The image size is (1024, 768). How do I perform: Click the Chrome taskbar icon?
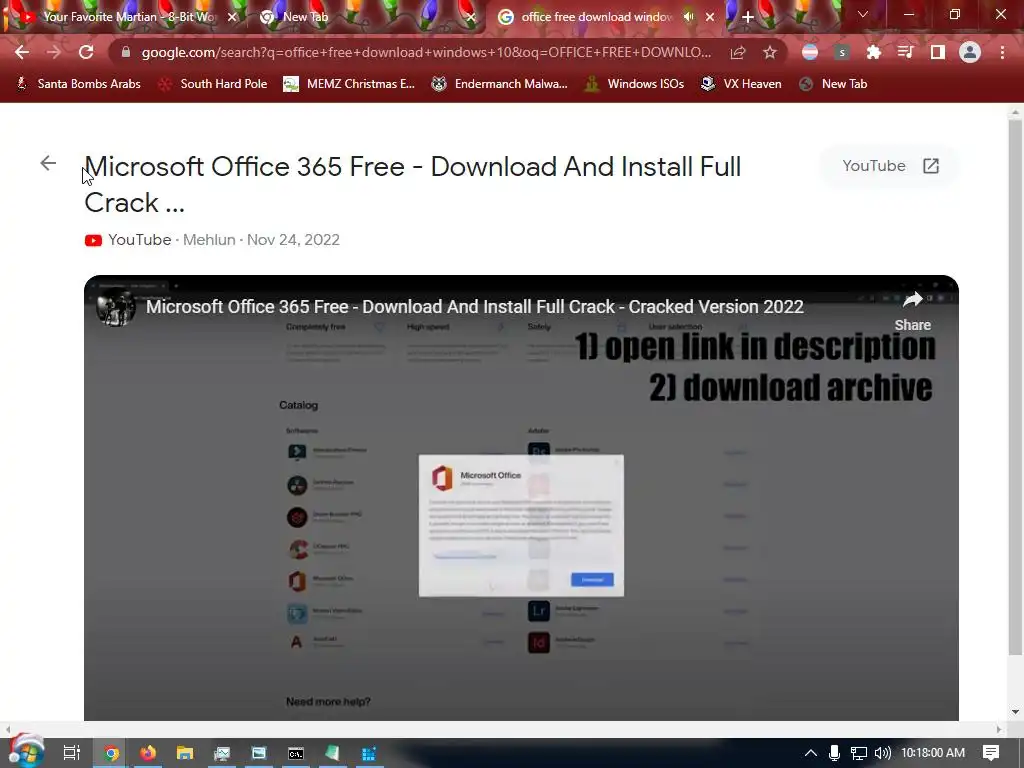coord(111,753)
